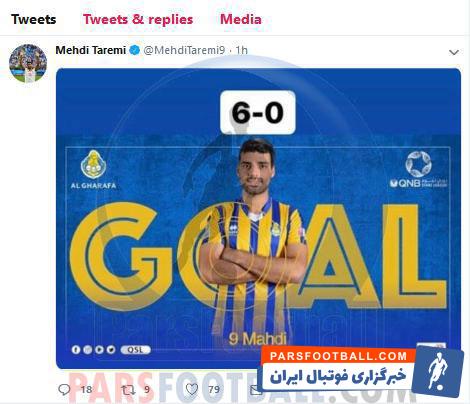Viewport: 470px width, 404px height.
Task: Click the Facebook icon in the image footer
Action: (x=76, y=350)
